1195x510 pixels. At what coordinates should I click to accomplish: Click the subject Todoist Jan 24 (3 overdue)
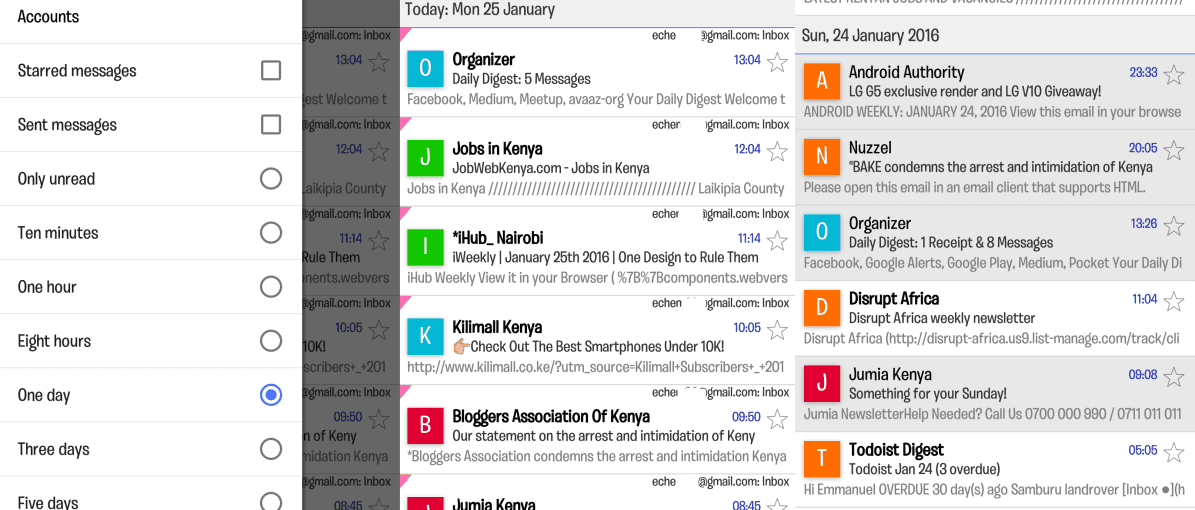click(x=924, y=470)
